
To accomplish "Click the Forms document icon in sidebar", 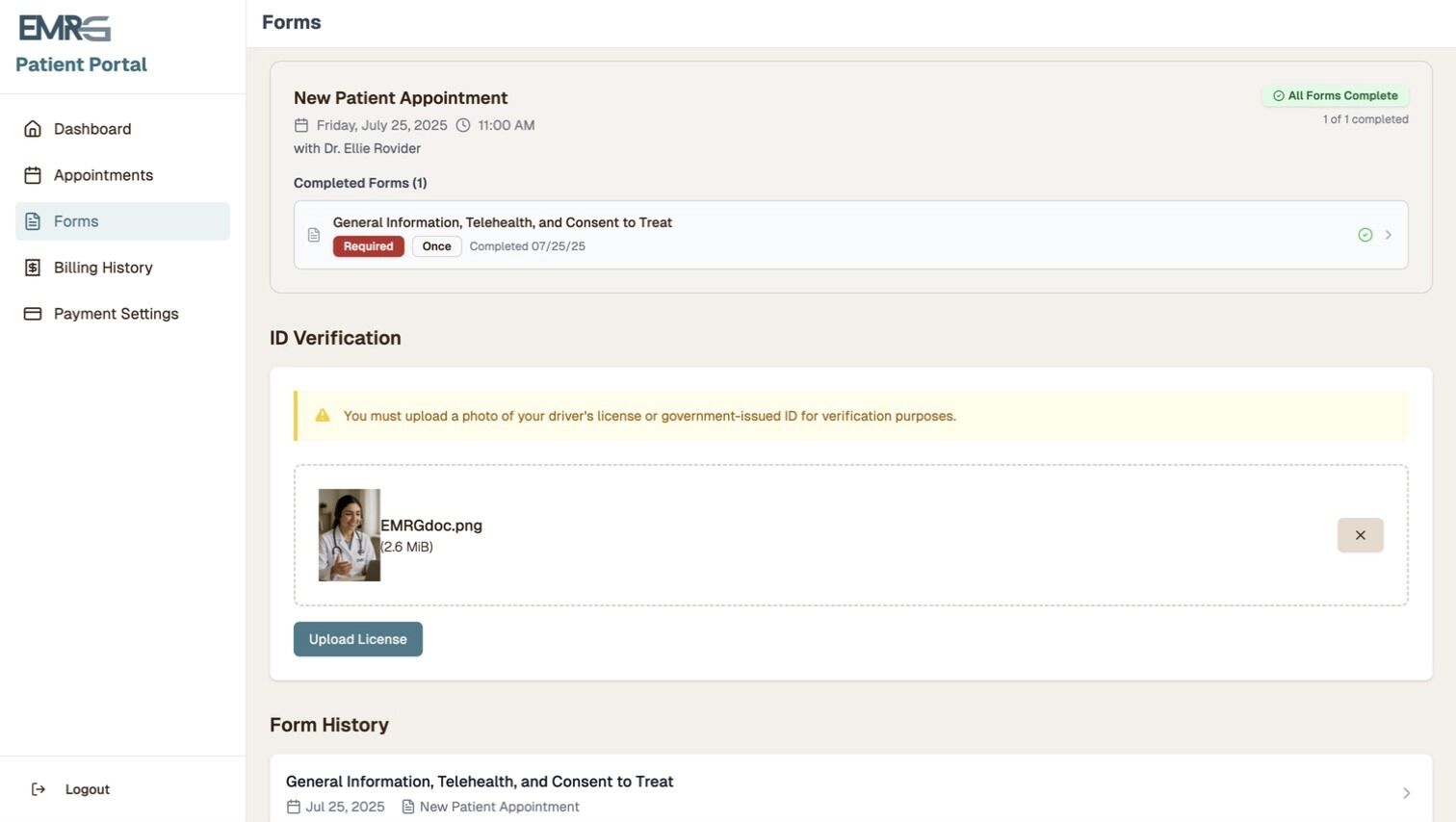I will tap(33, 221).
